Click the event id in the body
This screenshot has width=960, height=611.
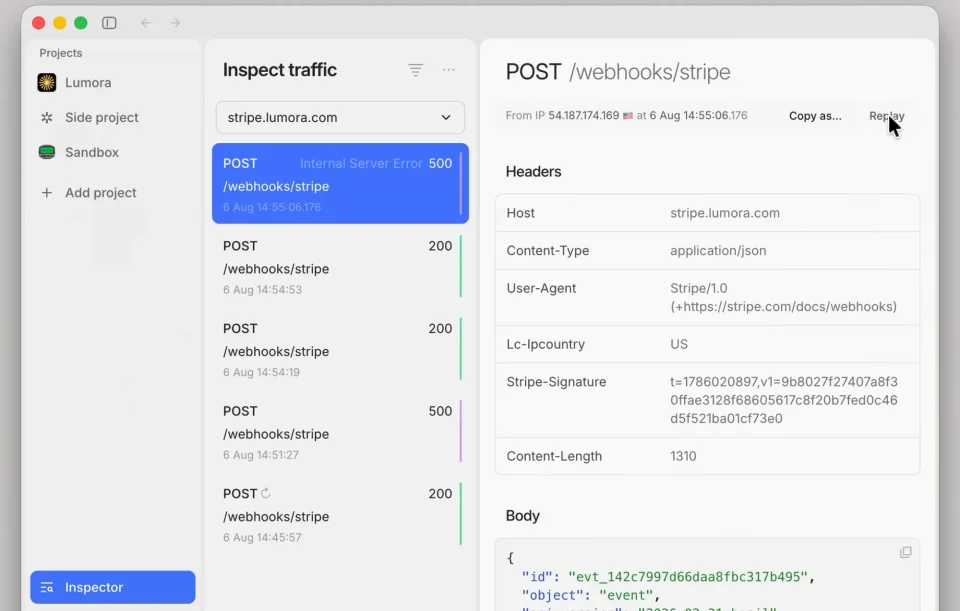tap(688, 577)
